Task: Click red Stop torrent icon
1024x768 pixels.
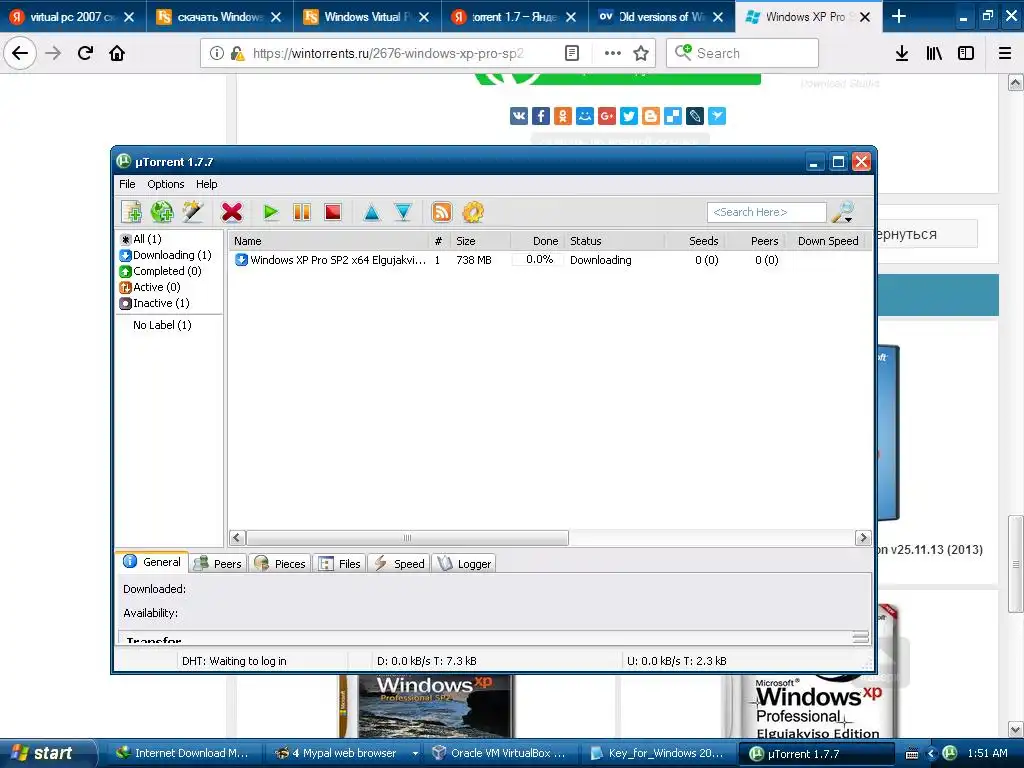Action: 333,212
